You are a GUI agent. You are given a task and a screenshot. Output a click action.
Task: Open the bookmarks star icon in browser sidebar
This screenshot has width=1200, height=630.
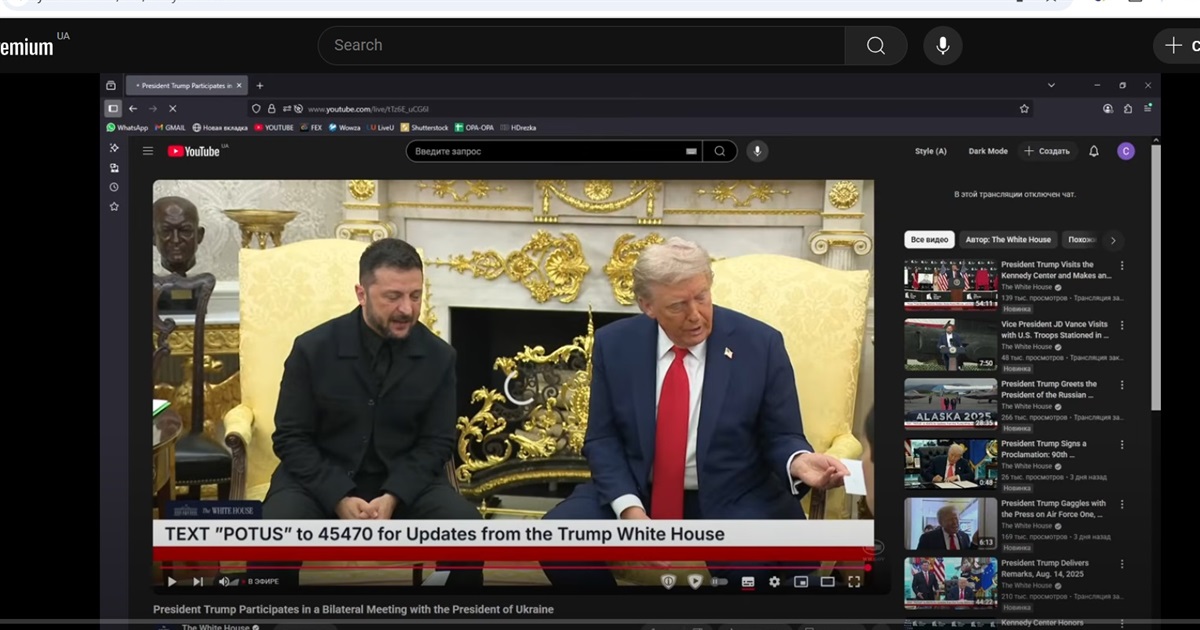tap(114, 207)
